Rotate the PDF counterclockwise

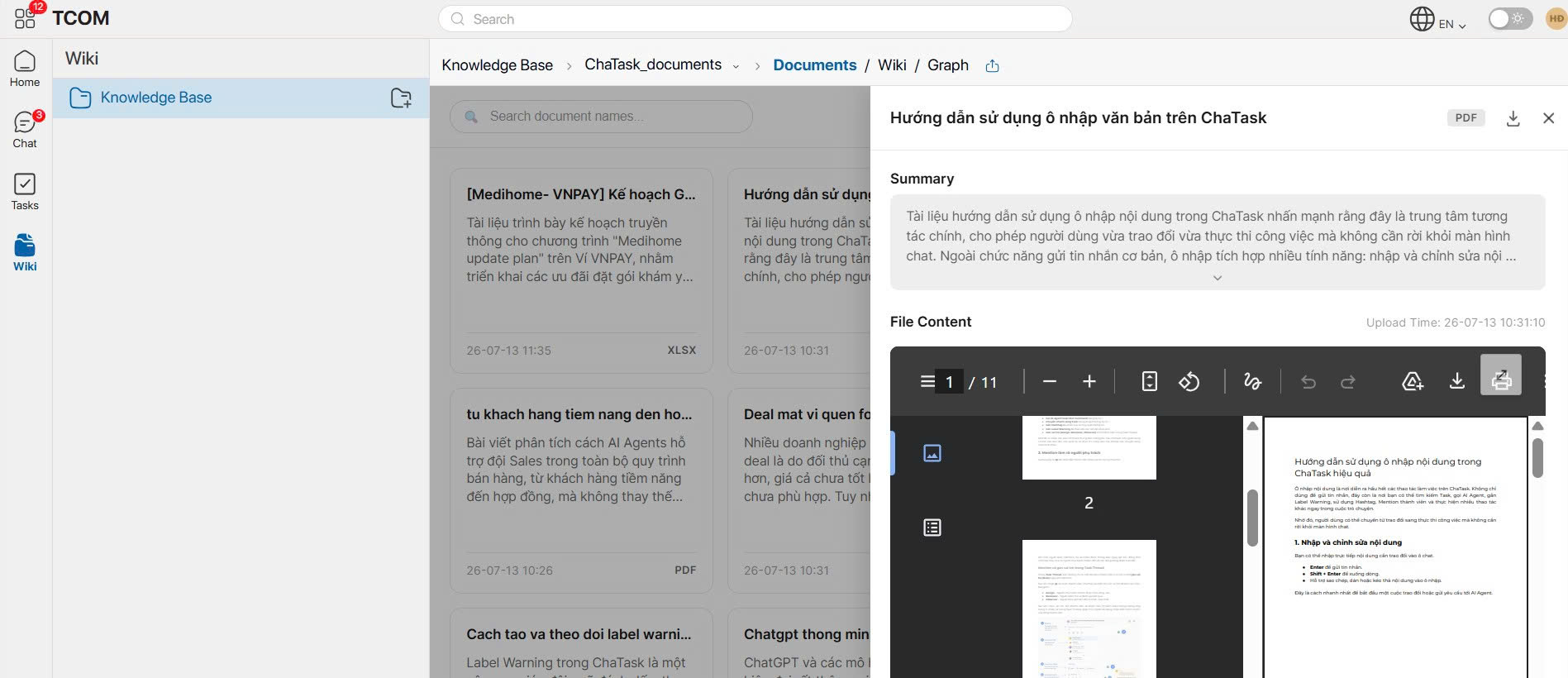[1189, 381]
